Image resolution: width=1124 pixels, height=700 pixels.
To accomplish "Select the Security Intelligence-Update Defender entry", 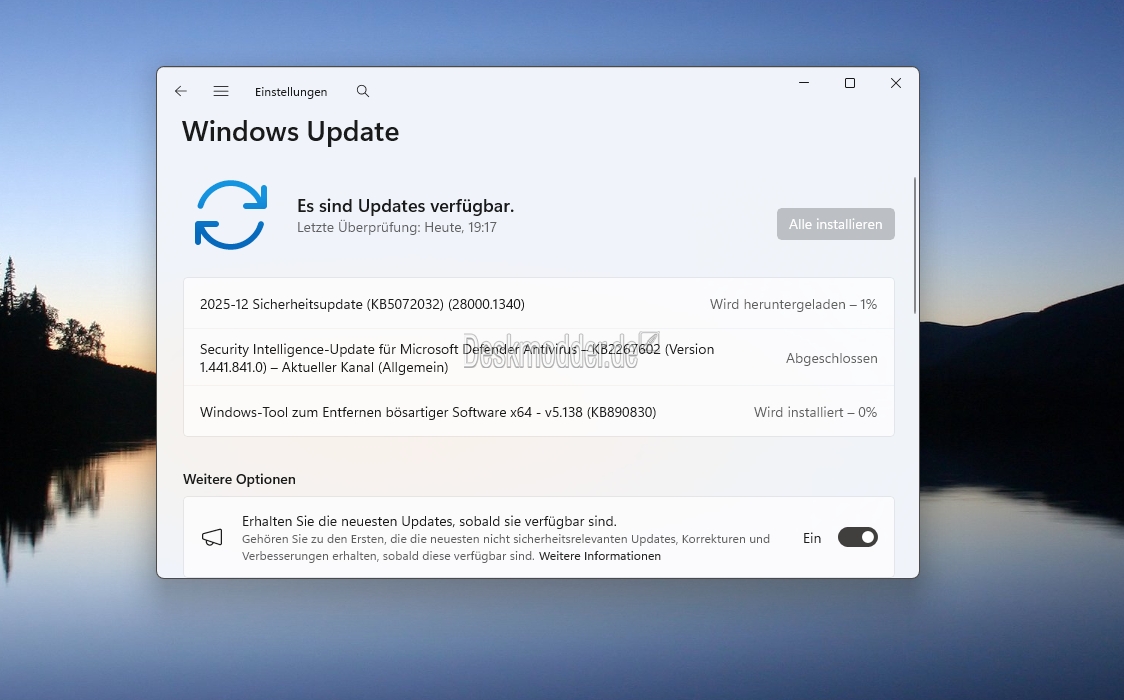I will pos(456,358).
